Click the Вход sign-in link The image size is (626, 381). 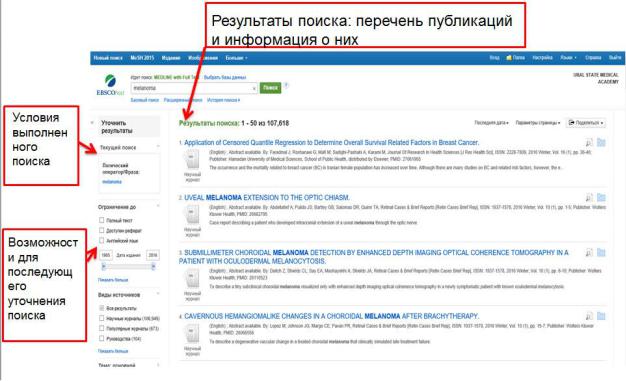(495, 58)
